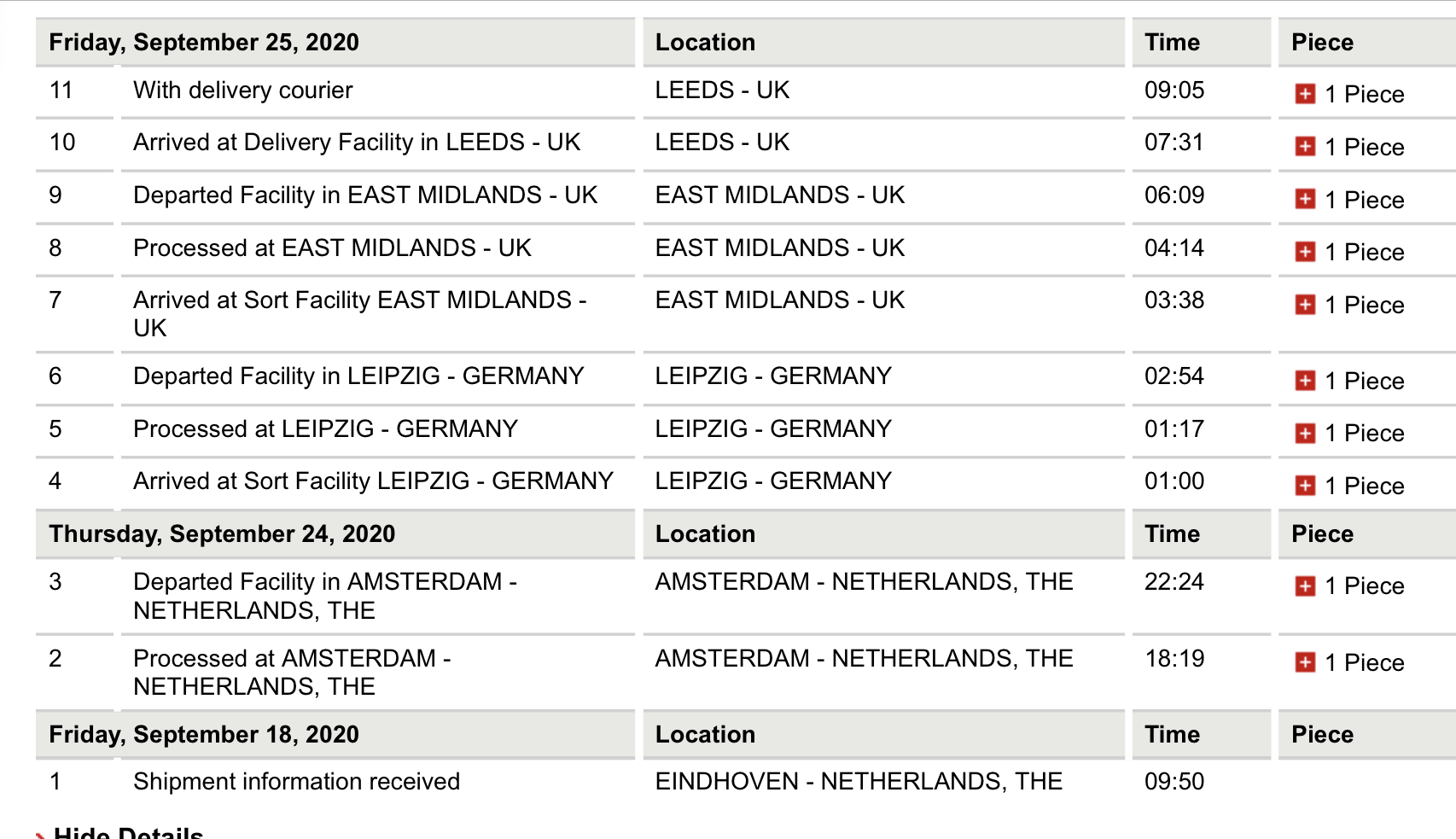The image size is (1456, 839).
Task: Click Hide Details link
Action: coord(128,832)
